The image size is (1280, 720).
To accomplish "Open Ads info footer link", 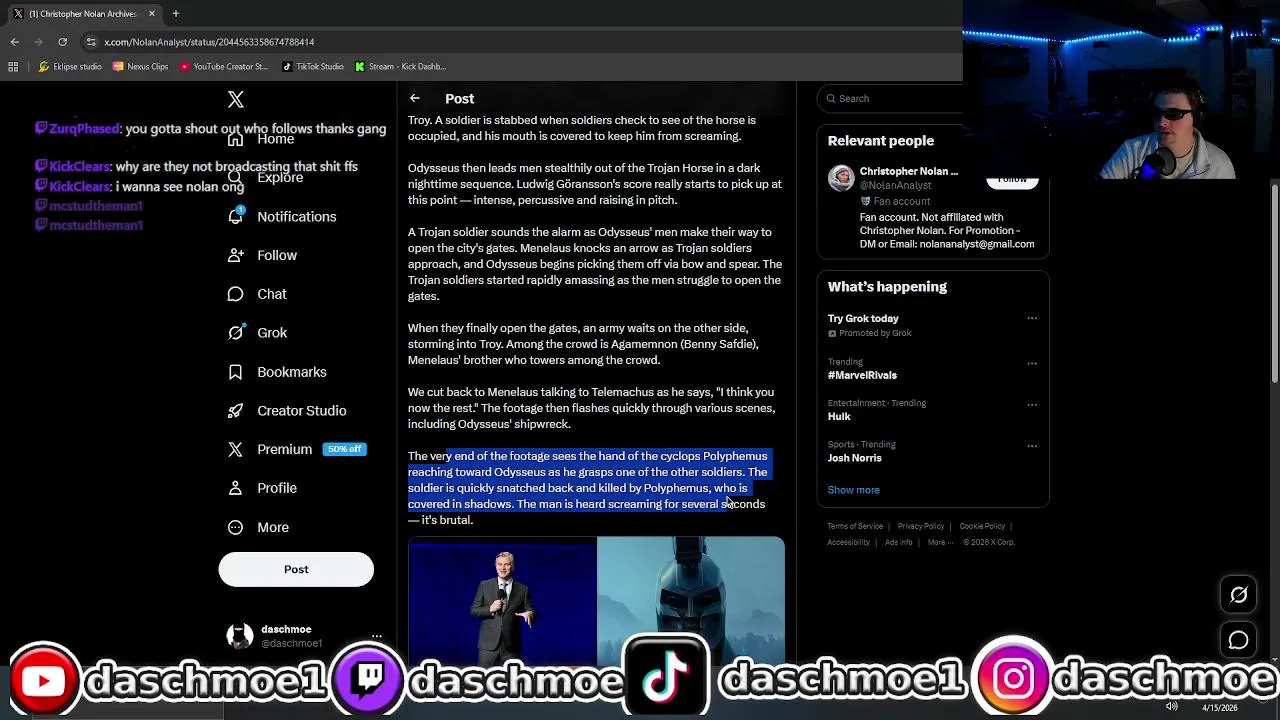I will click(x=898, y=542).
